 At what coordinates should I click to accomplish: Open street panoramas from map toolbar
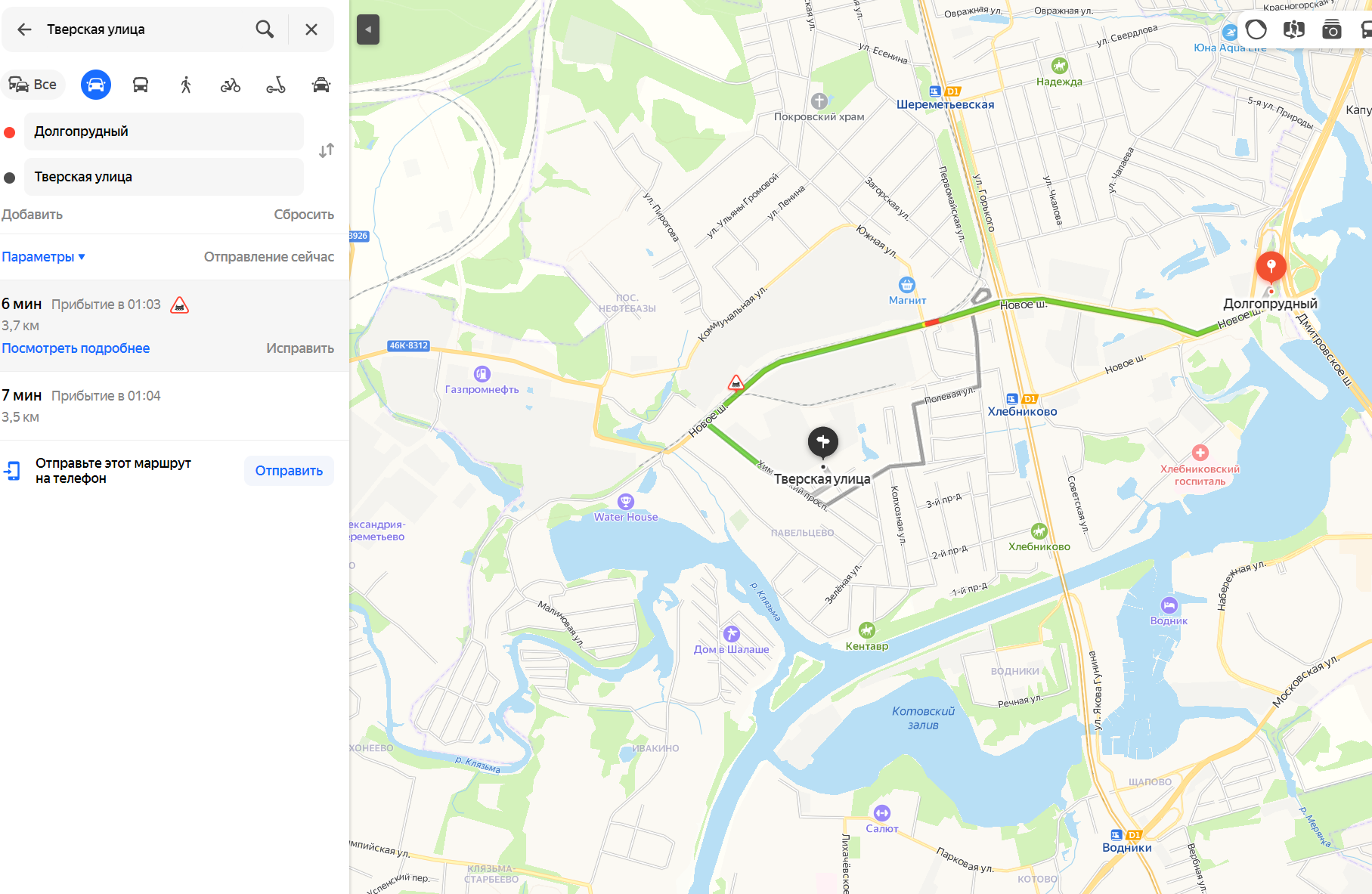coord(1293,29)
